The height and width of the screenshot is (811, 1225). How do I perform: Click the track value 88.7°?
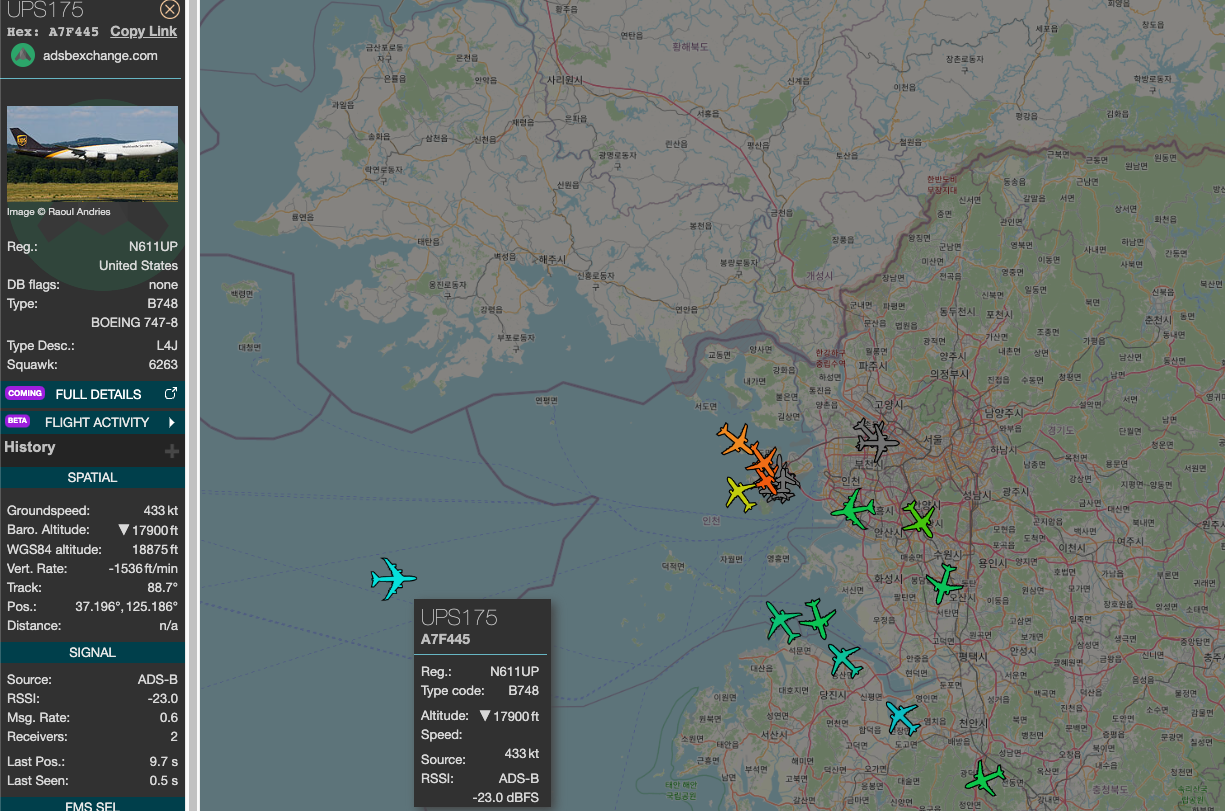(x=162, y=587)
